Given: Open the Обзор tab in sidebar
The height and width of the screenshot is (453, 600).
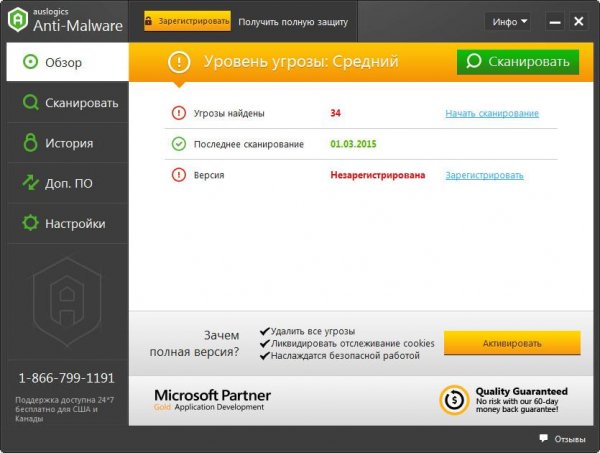Looking at the screenshot, I should pos(67,62).
